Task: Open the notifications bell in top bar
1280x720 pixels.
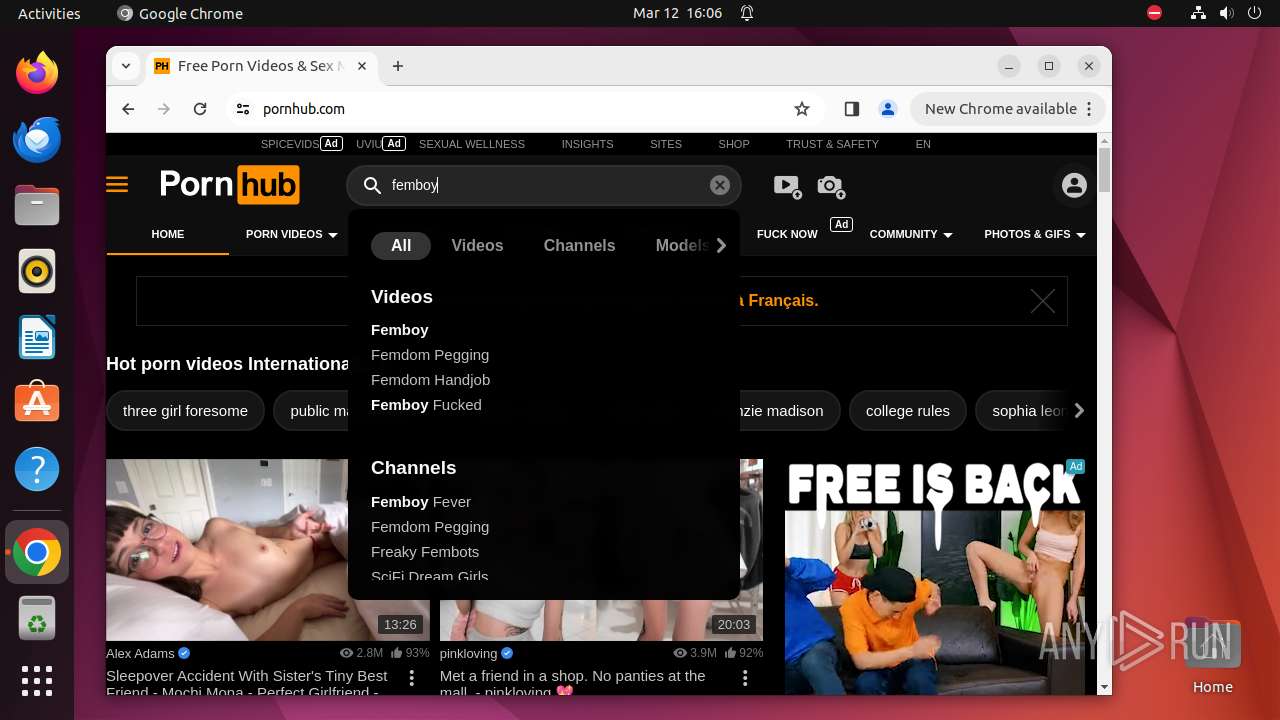Action: pos(747,14)
